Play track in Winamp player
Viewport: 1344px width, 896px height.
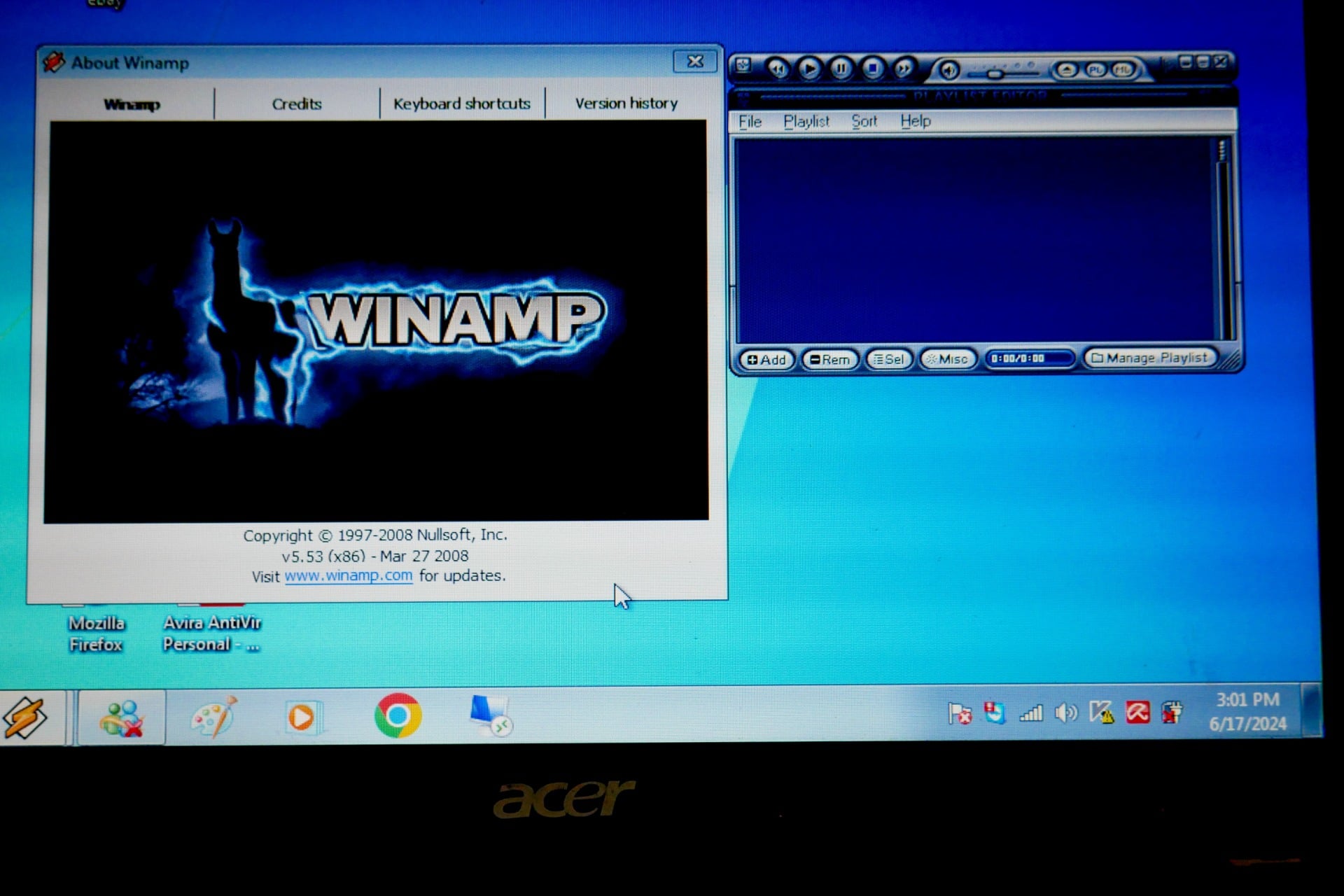tap(808, 68)
